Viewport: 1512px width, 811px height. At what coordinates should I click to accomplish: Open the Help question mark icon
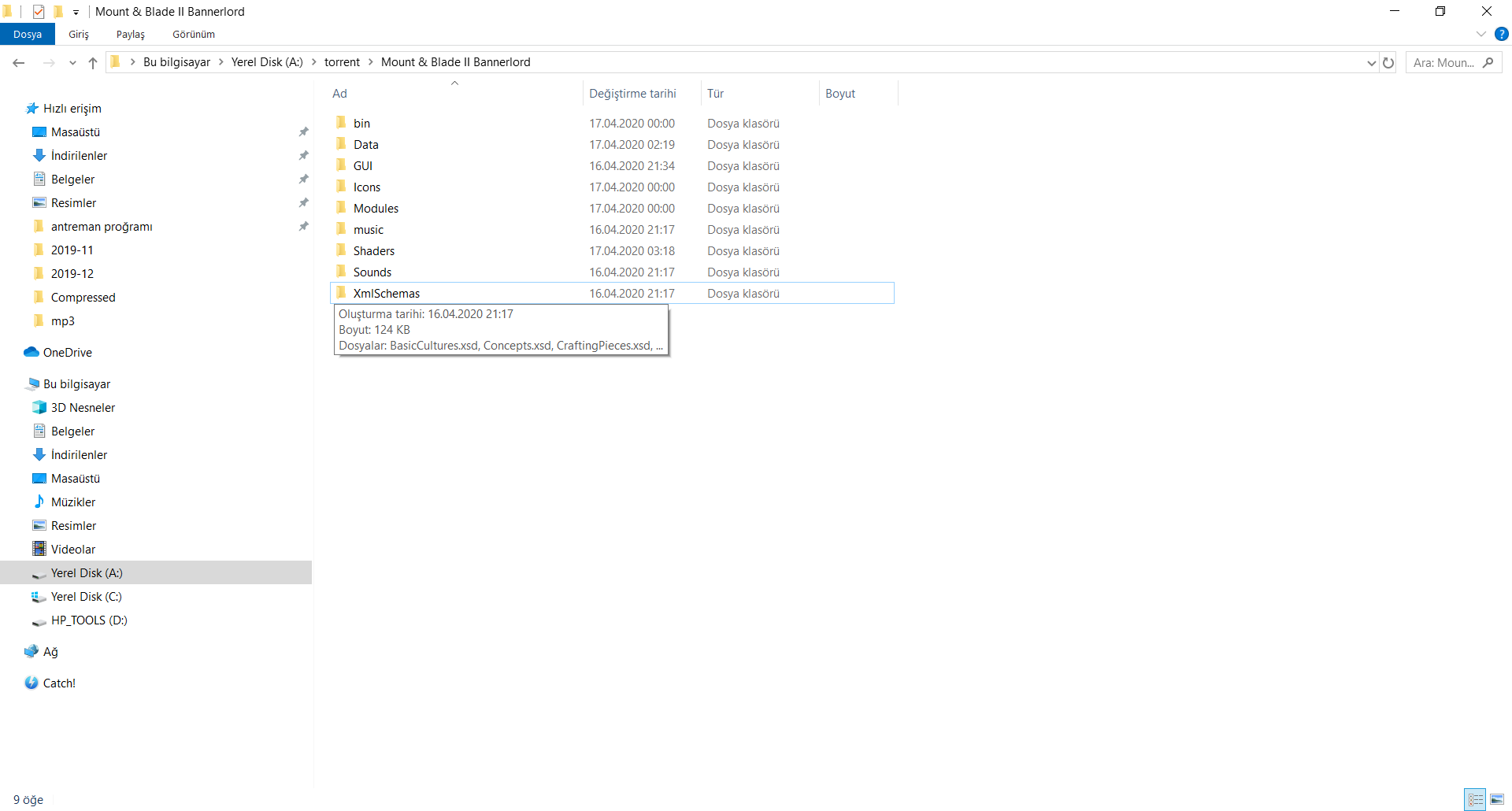(x=1502, y=34)
